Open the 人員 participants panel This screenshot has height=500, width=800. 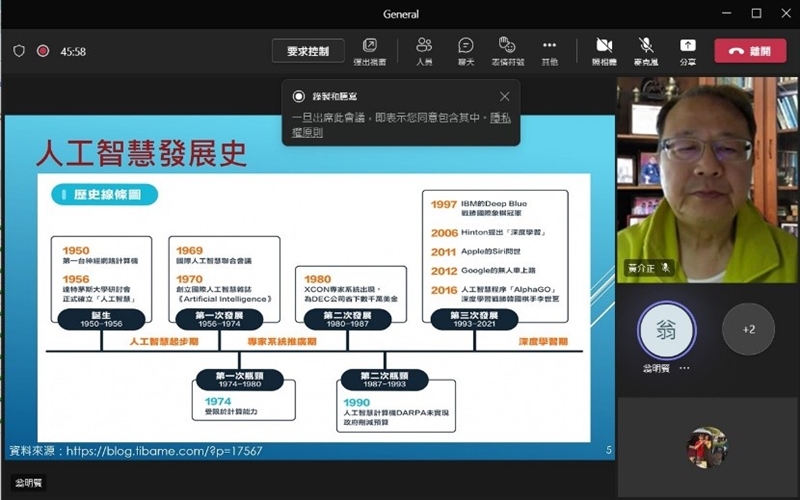[424, 50]
